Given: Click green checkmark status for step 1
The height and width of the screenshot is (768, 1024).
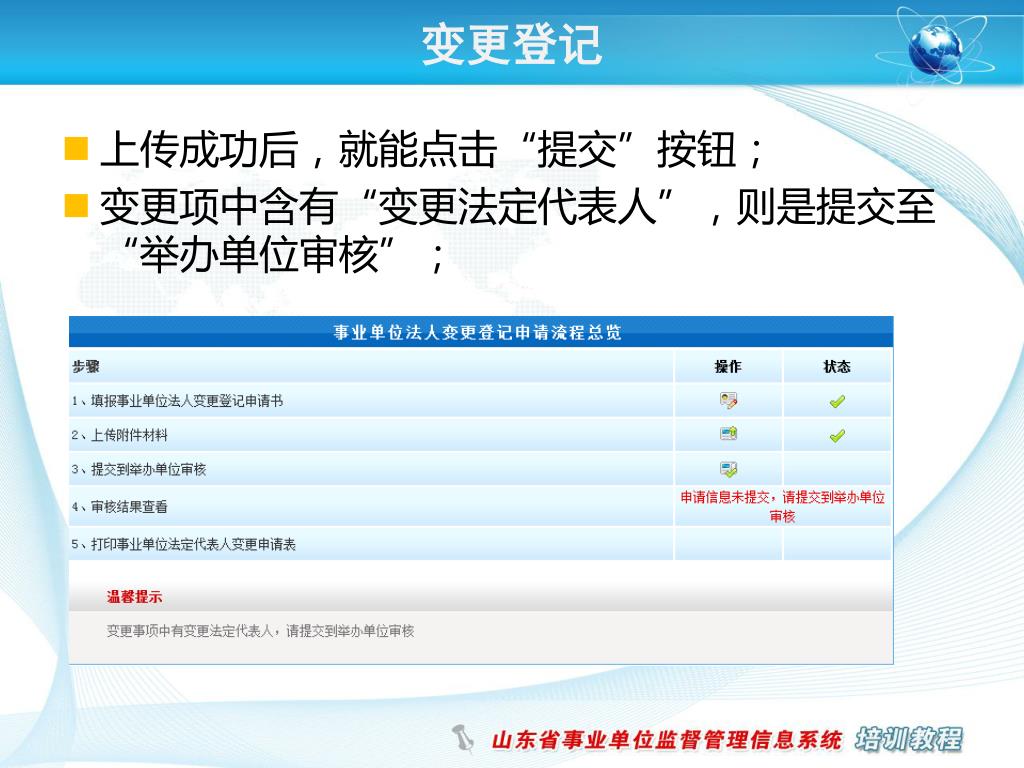Looking at the screenshot, I should [x=837, y=402].
